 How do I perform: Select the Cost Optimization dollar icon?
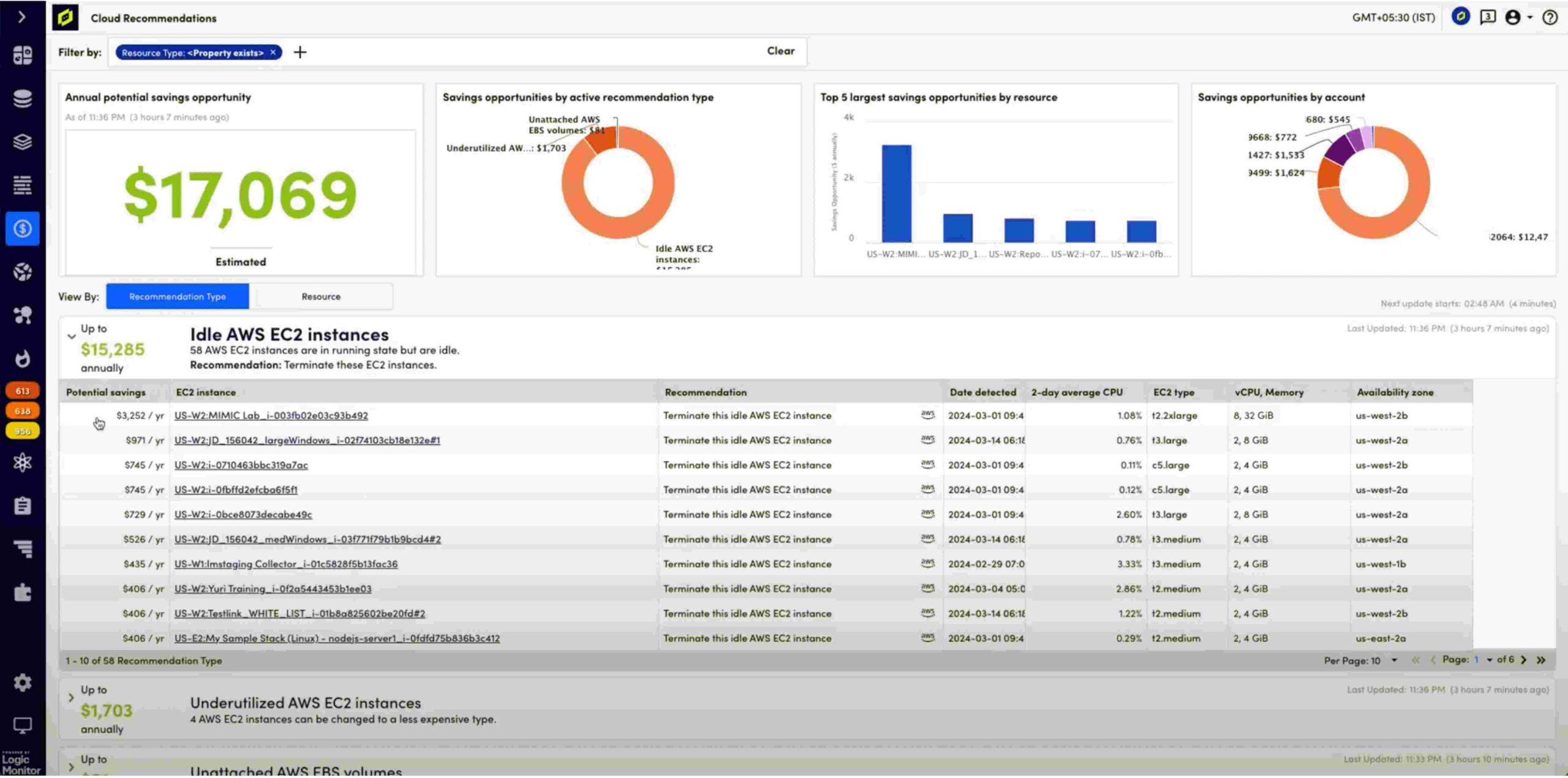click(23, 228)
